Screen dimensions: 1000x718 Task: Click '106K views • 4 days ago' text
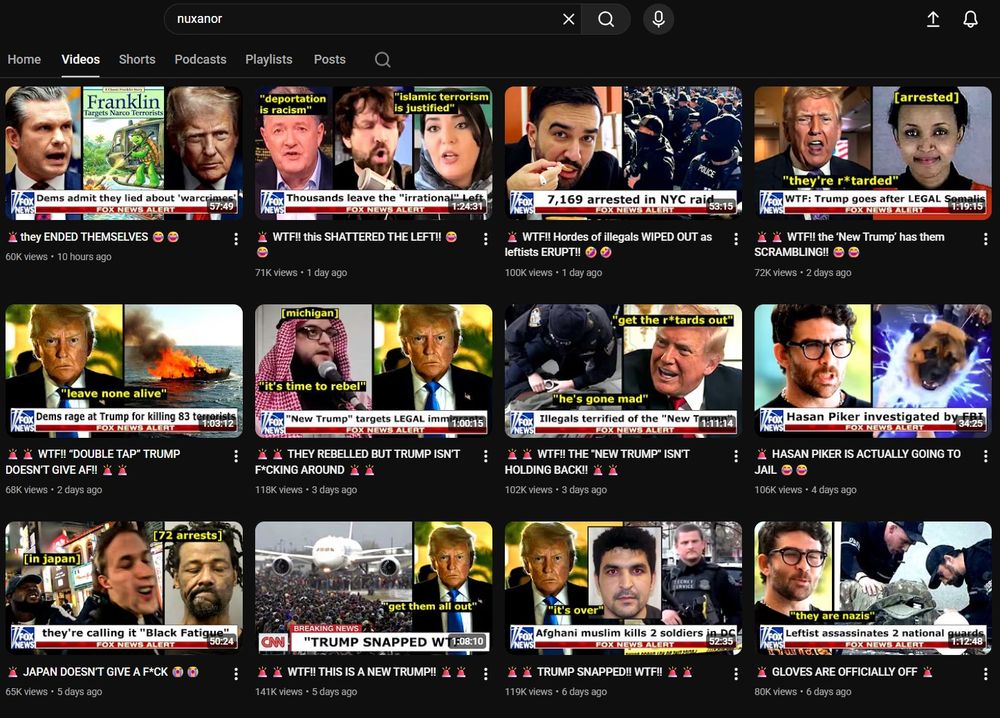(x=805, y=490)
